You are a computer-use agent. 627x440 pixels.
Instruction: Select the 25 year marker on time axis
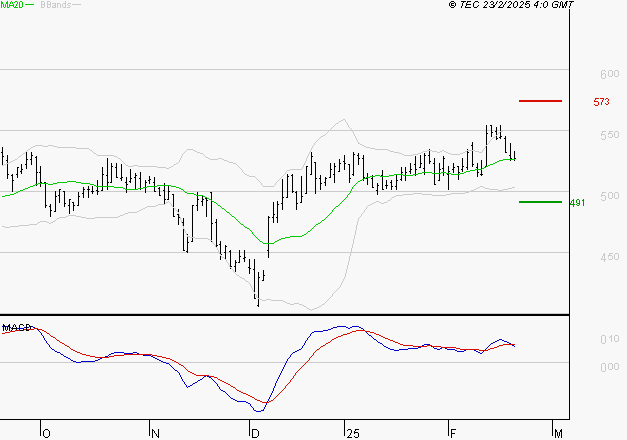(x=352, y=432)
